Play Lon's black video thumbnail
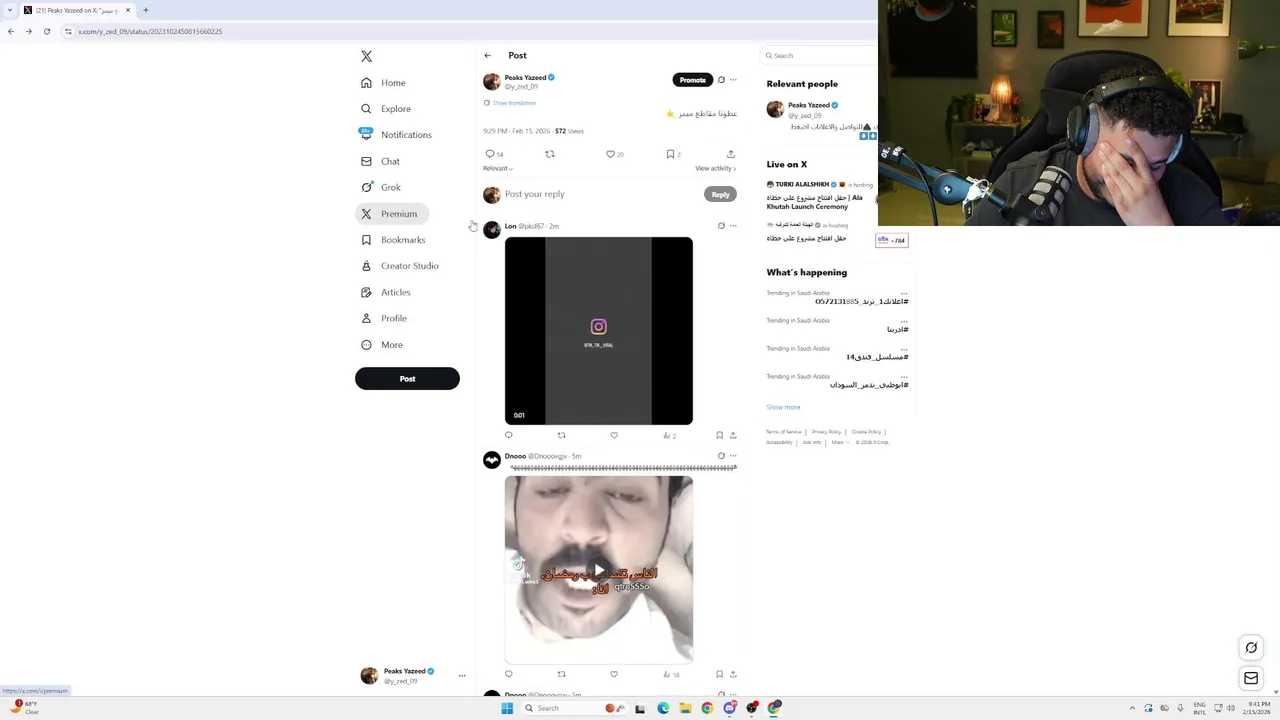Screen dimensions: 1280x720 pyautogui.click(x=598, y=331)
